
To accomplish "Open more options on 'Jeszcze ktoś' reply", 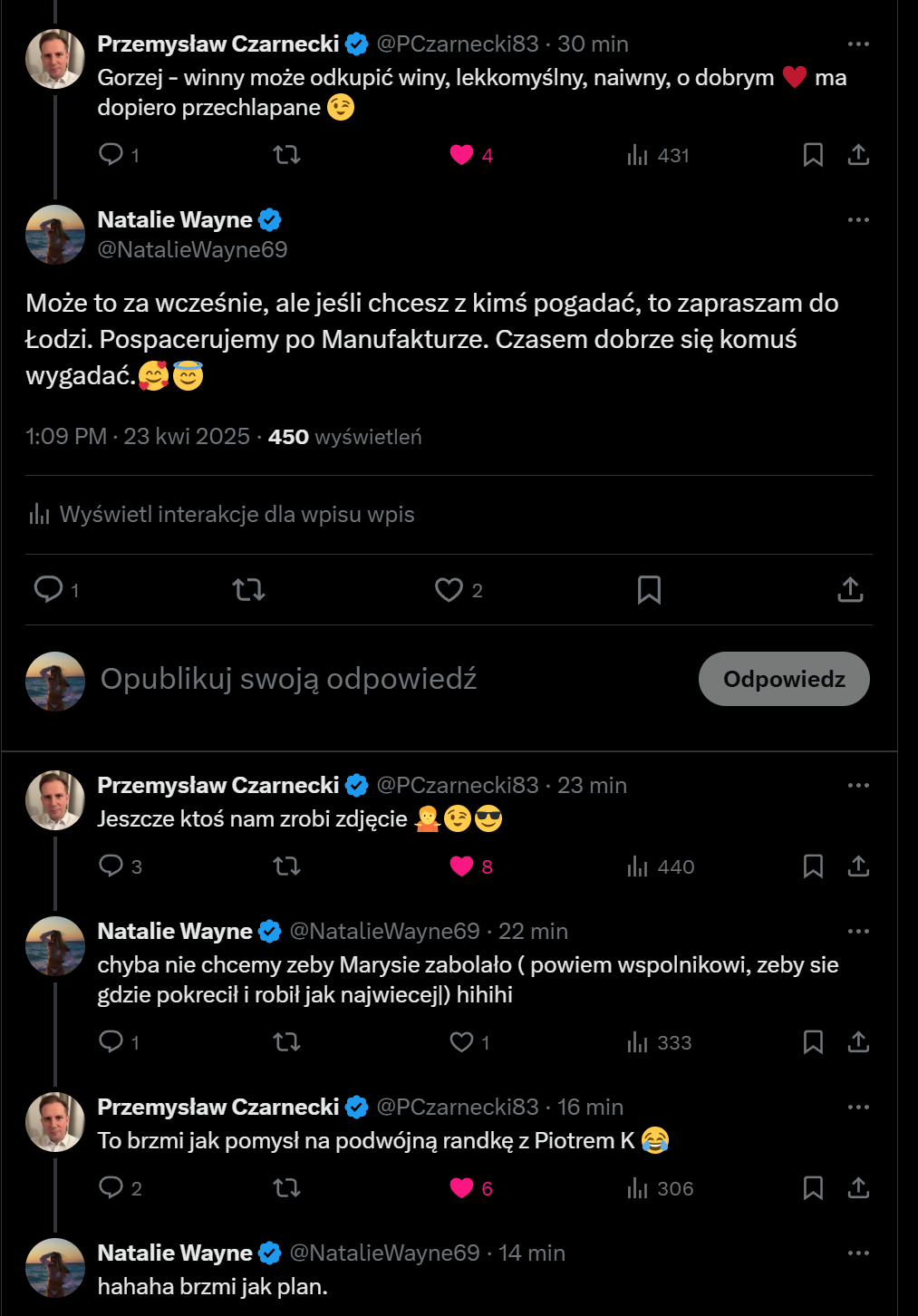I will coord(858,785).
